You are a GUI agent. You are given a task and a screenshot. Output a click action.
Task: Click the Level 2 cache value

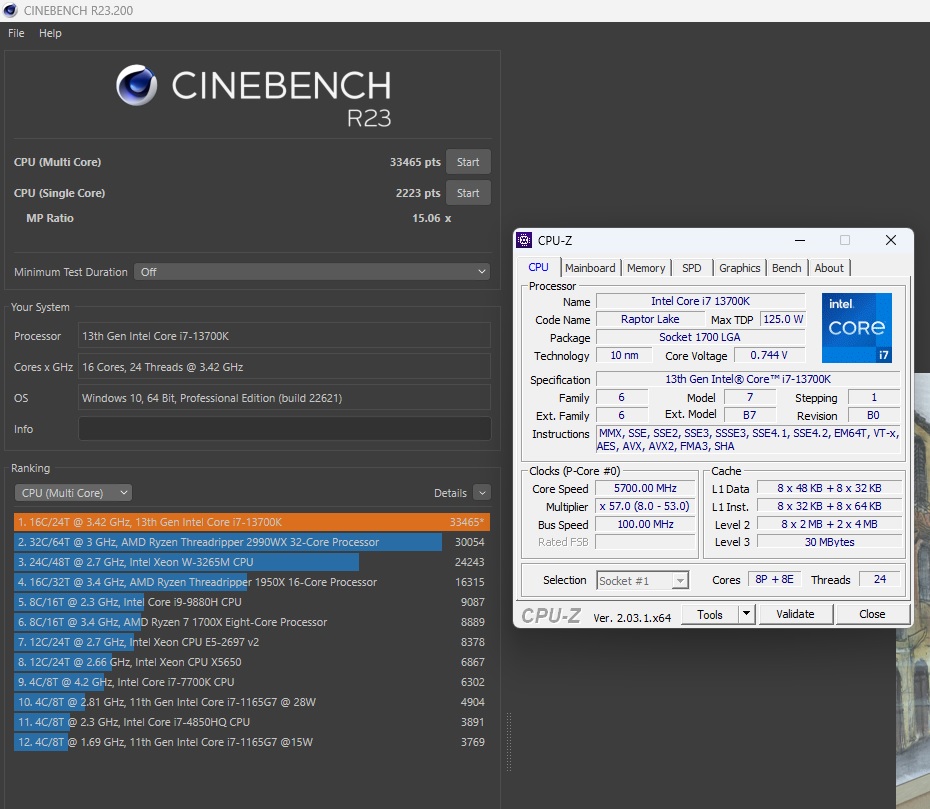pos(829,524)
